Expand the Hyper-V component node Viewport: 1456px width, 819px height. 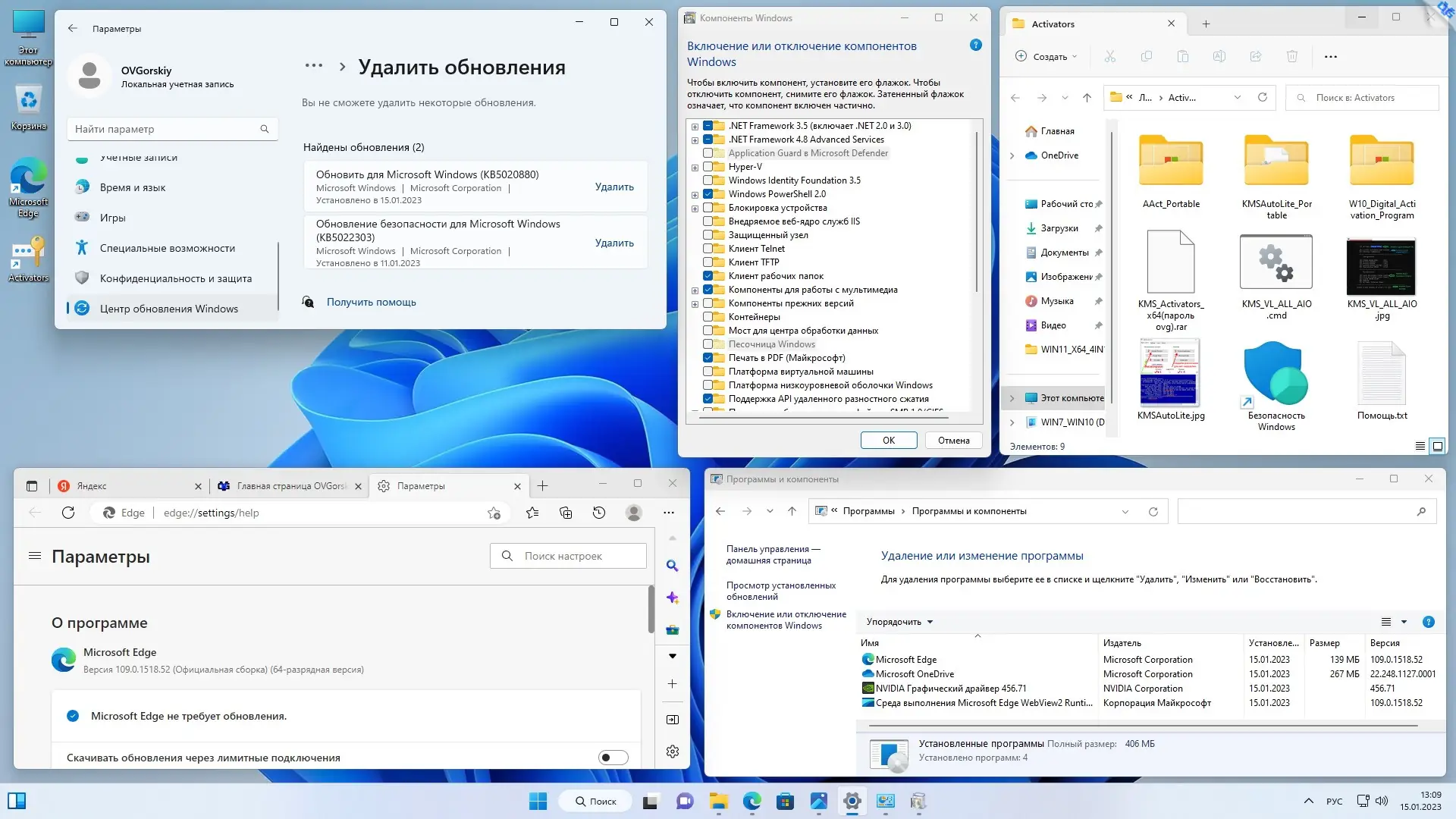click(695, 167)
